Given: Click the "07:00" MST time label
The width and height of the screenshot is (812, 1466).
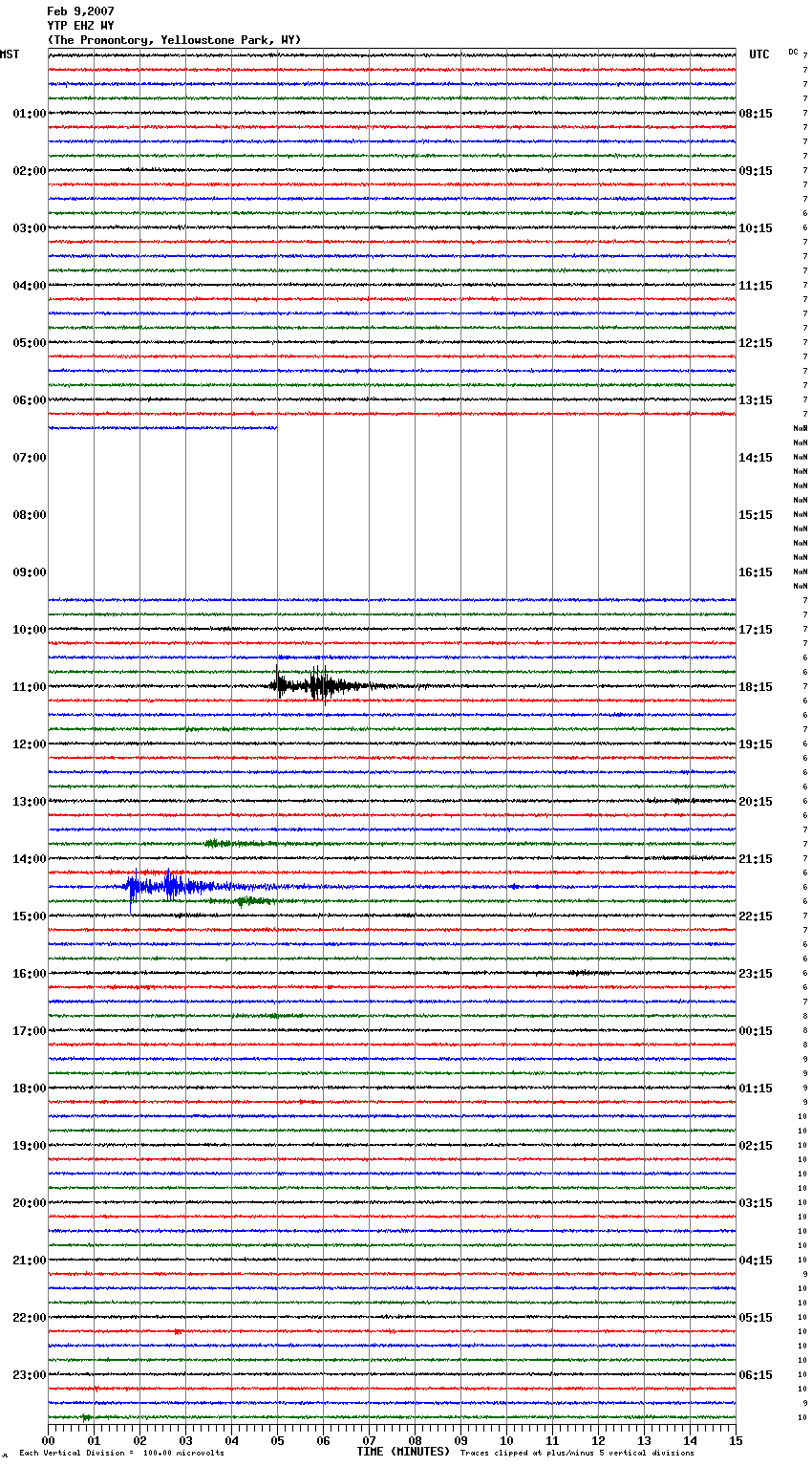Looking at the screenshot, I should pos(30,458).
